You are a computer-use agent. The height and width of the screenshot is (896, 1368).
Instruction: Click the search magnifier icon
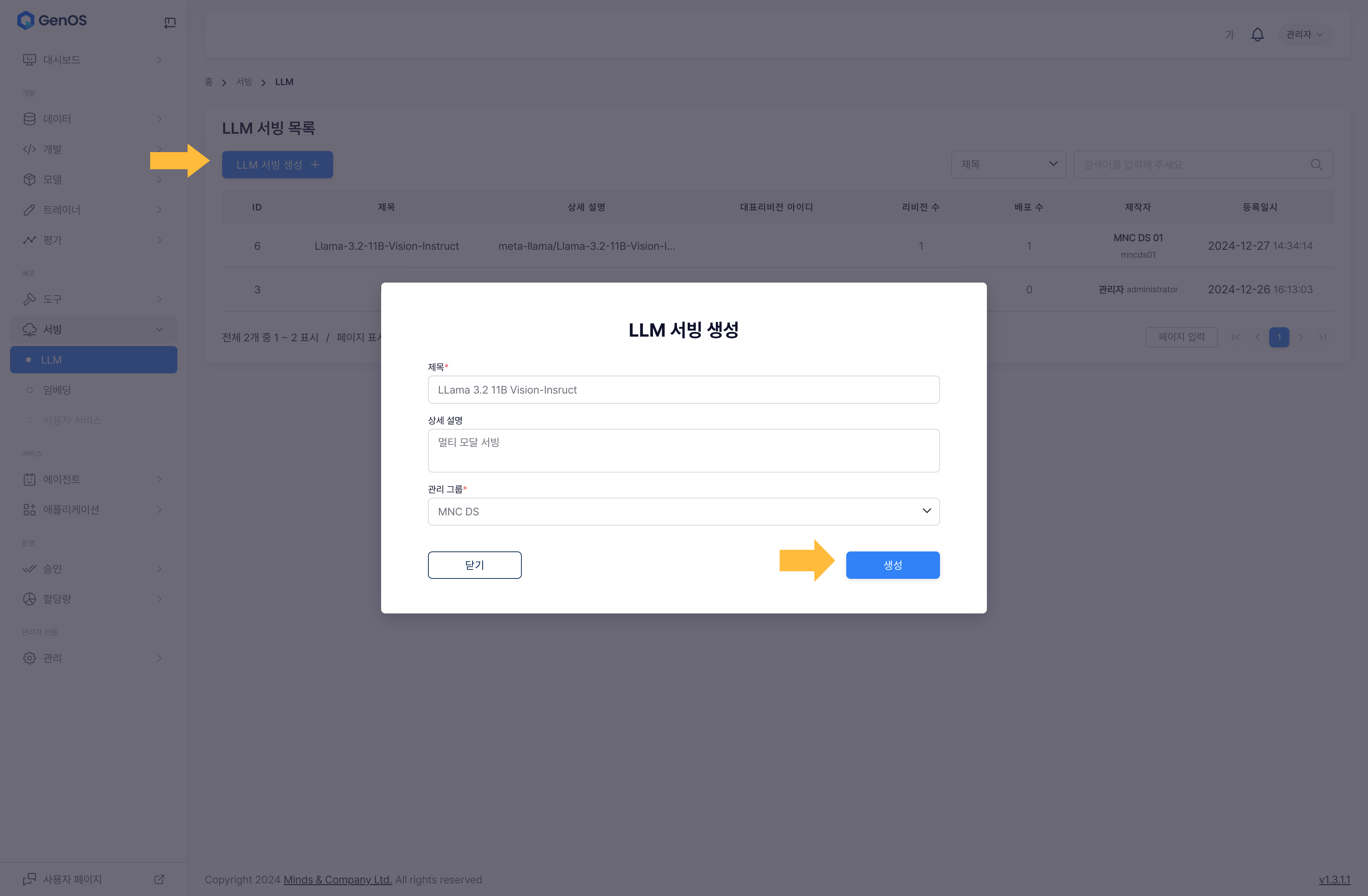[1316, 165]
